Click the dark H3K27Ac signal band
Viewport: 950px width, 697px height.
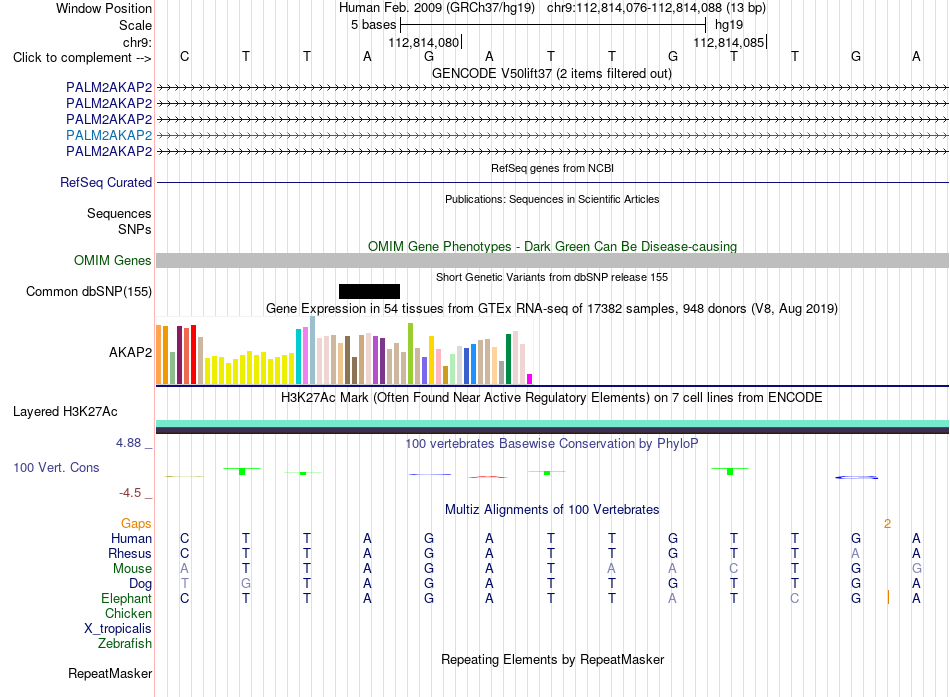tap(552, 430)
